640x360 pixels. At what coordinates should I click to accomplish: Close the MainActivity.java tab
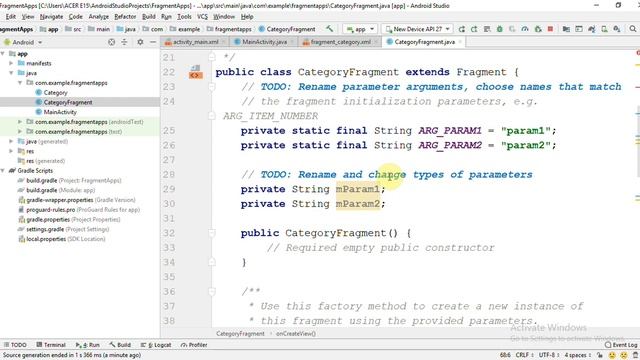click(292, 42)
